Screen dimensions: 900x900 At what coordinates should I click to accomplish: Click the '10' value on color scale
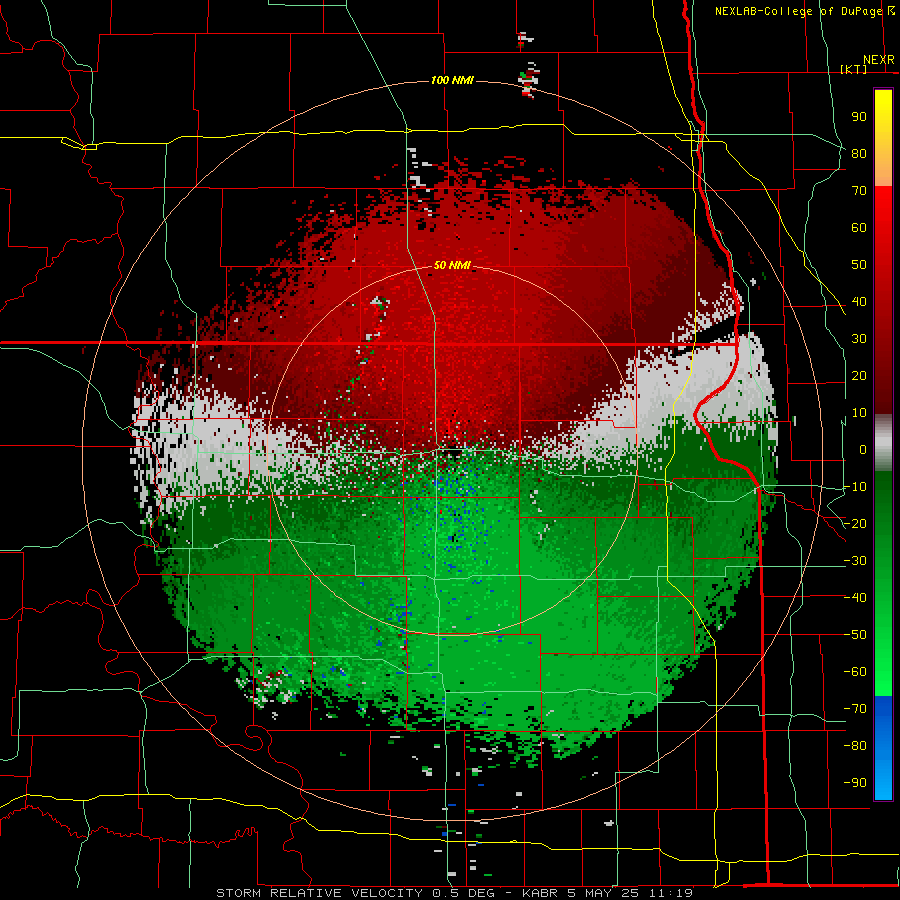[859, 413]
